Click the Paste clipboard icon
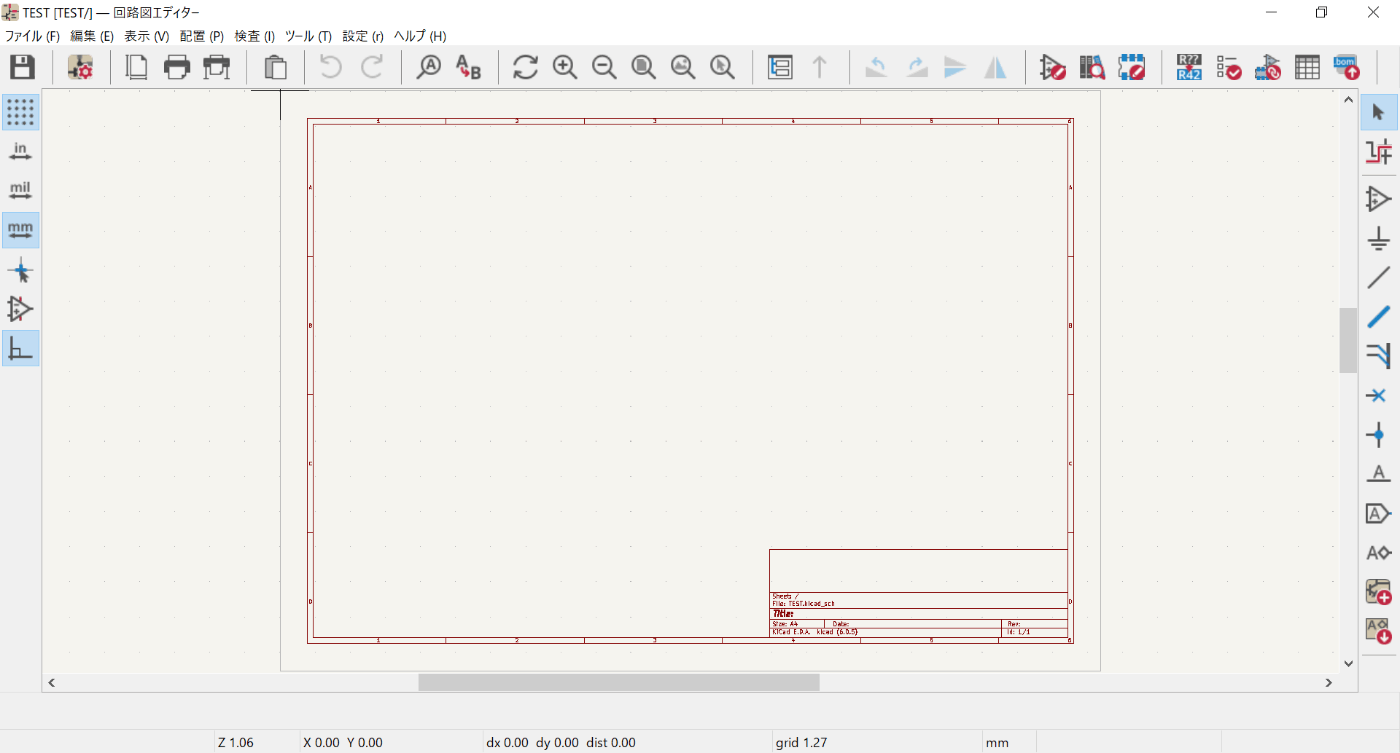The width and height of the screenshot is (1400, 753). [x=275, y=67]
